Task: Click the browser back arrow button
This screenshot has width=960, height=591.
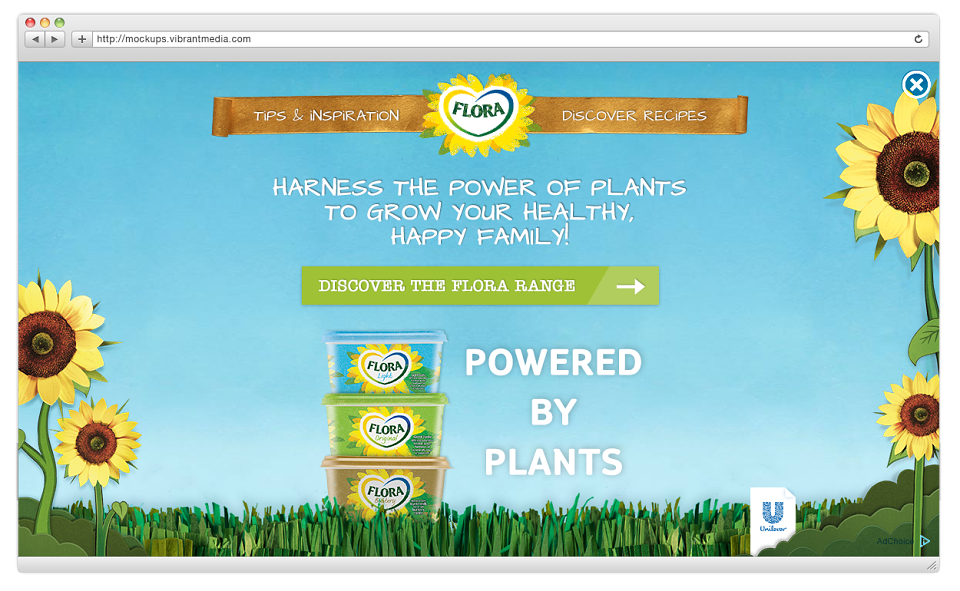Action: click(36, 39)
